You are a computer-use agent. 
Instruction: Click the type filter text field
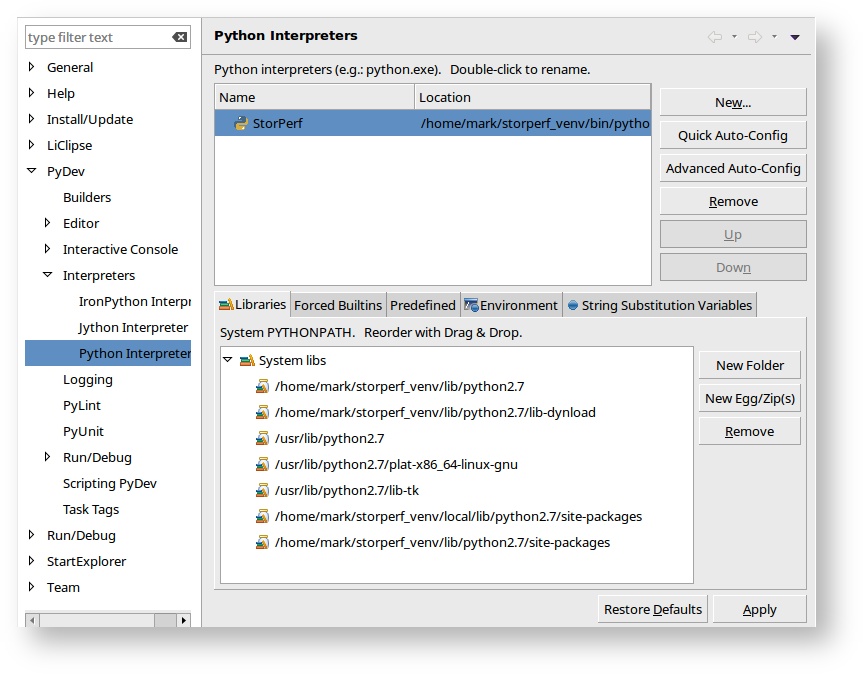97,38
